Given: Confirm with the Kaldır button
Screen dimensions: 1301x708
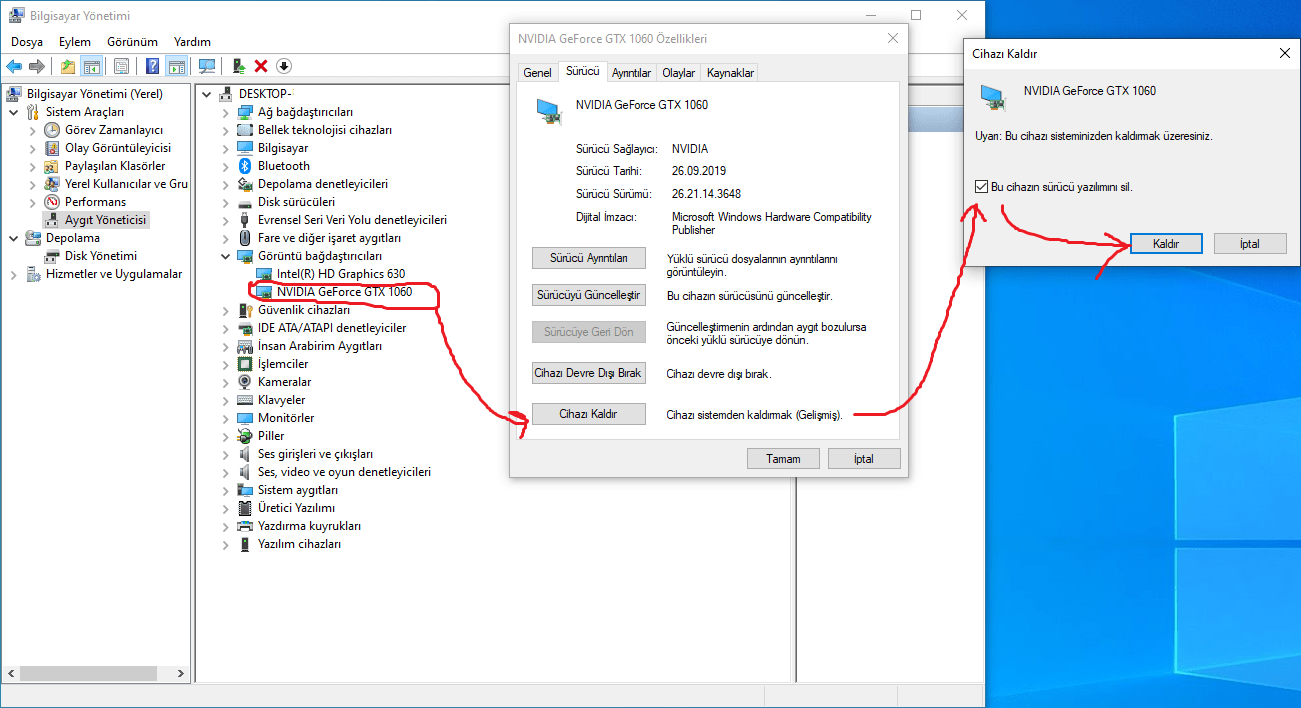Looking at the screenshot, I should 1166,244.
